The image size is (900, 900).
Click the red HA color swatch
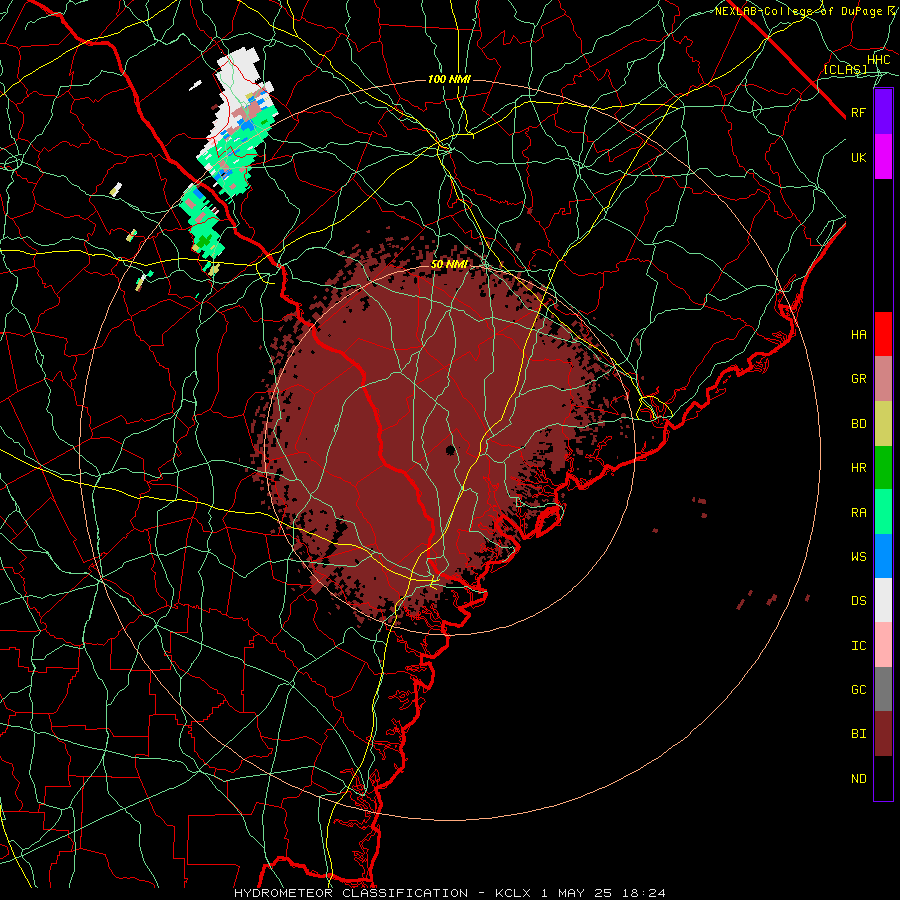pyautogui.click(x=883, y=334)
